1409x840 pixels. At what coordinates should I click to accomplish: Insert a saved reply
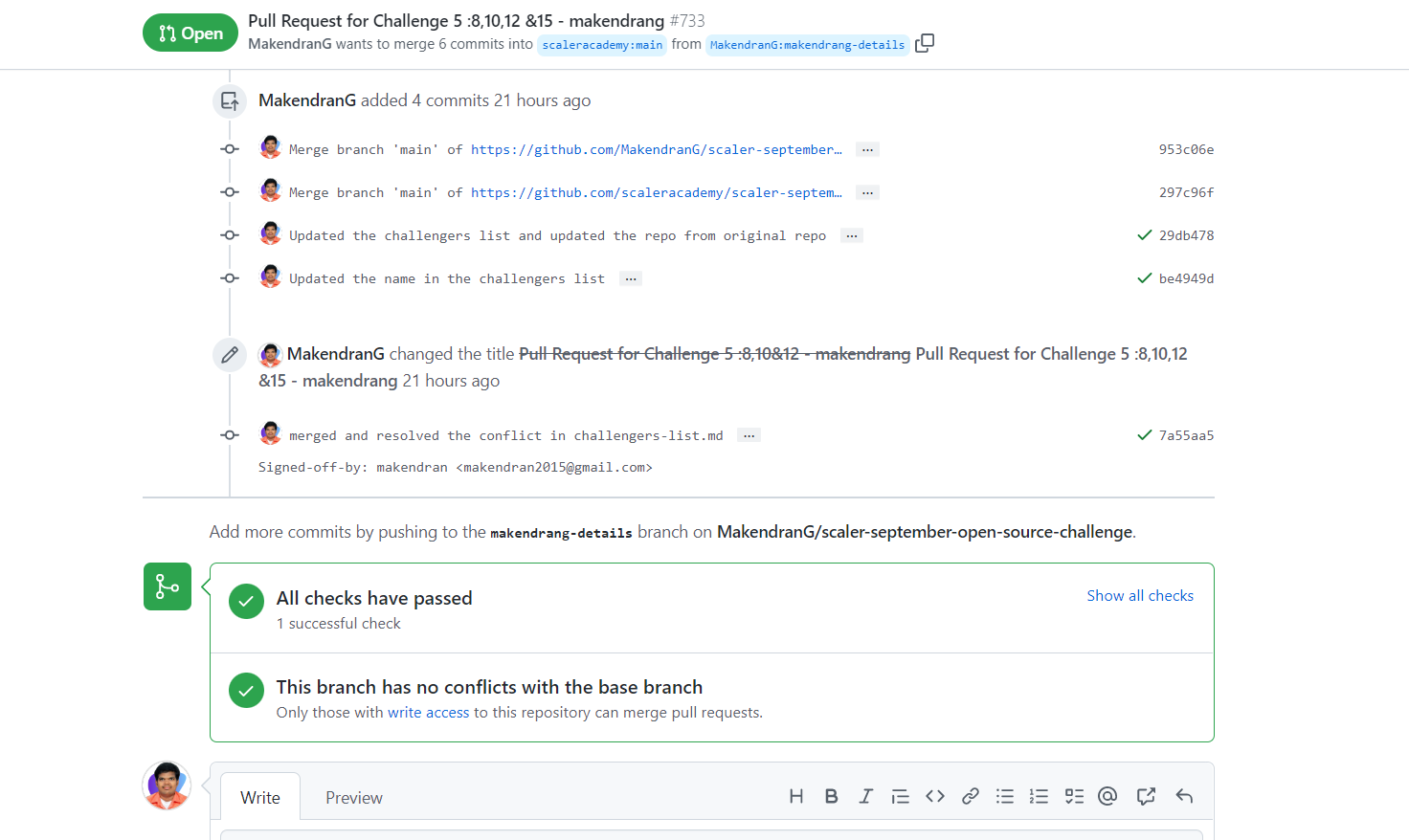point(1184,796)
